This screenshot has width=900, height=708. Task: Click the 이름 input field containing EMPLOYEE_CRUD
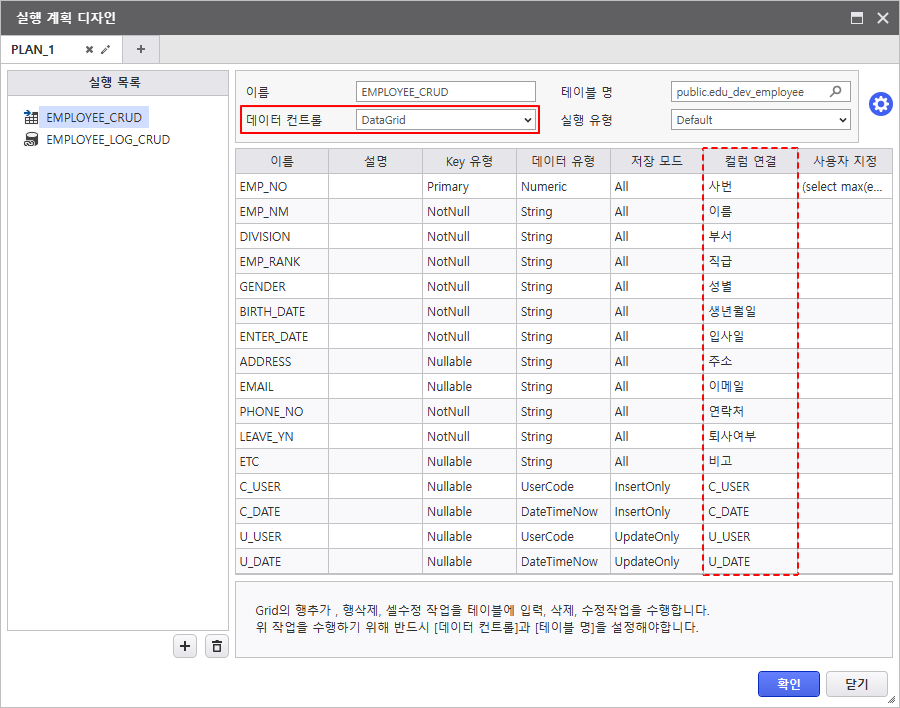pyautogui.click(x=446, y=92)
